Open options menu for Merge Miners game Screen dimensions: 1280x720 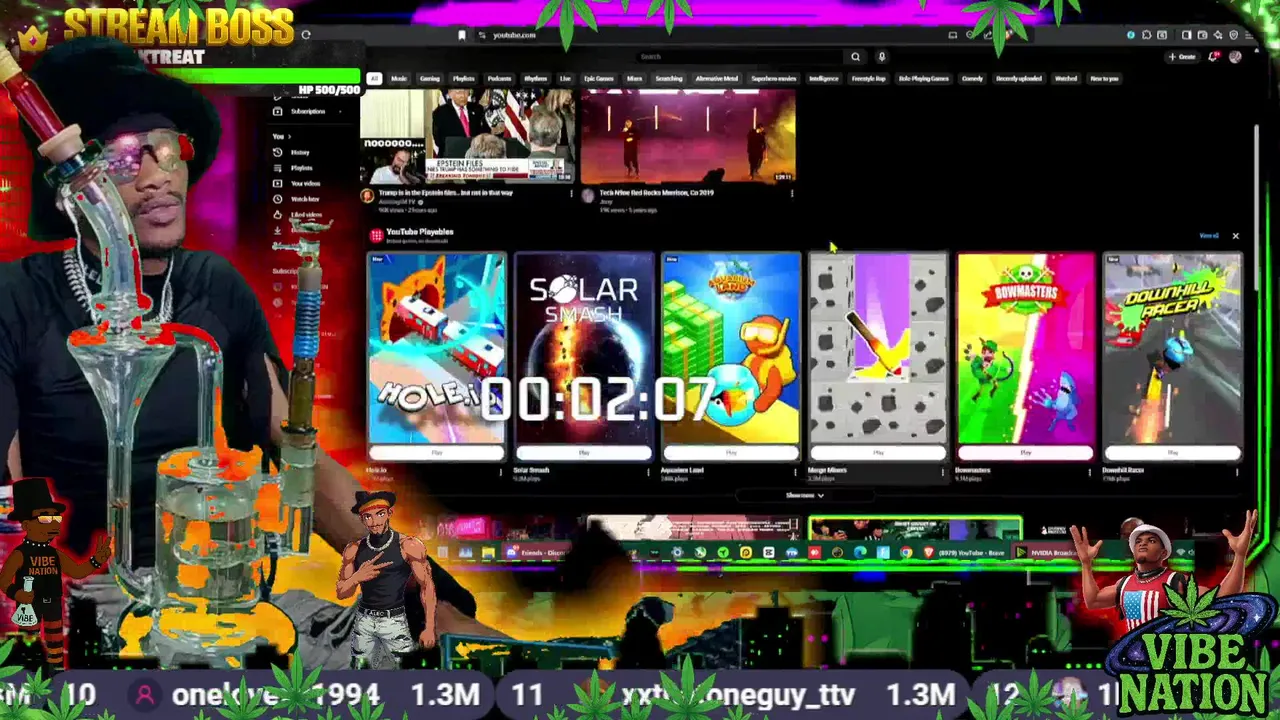tap(942, 471)
